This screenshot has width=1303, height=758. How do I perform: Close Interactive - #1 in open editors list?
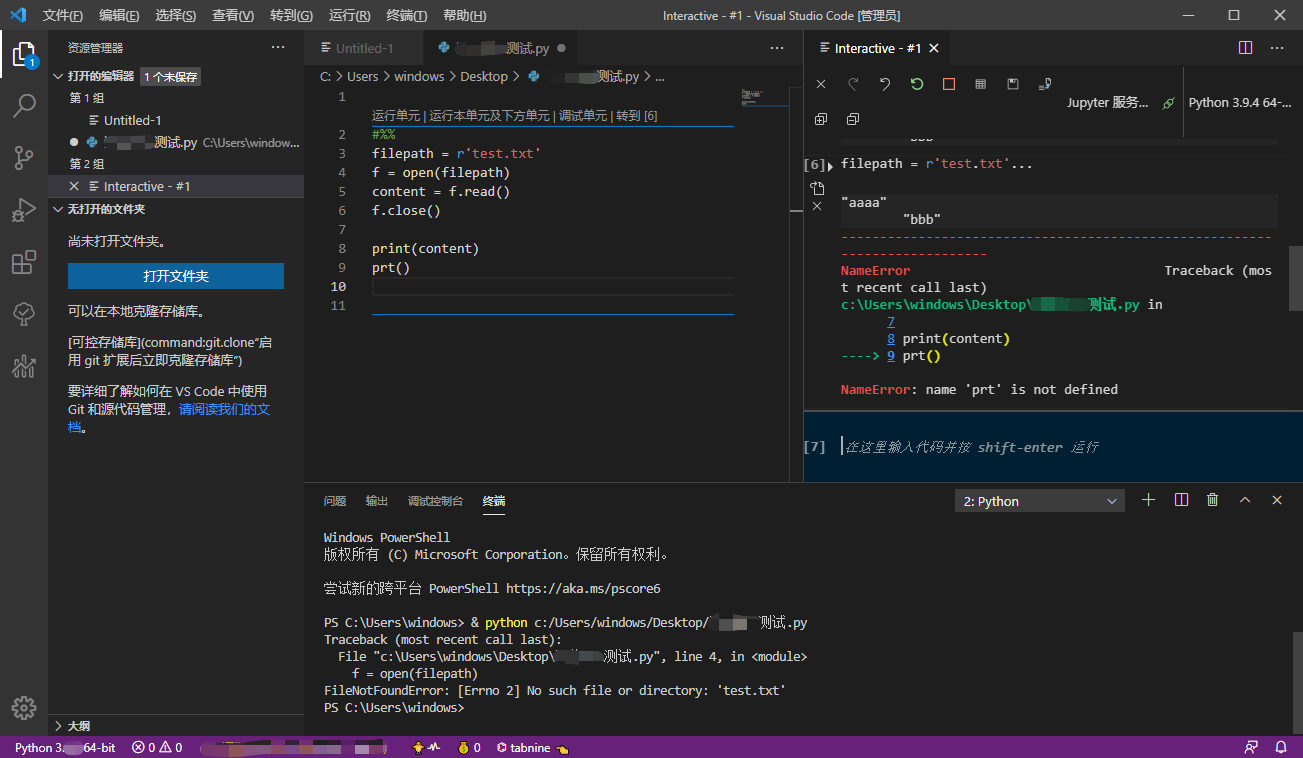74,186
